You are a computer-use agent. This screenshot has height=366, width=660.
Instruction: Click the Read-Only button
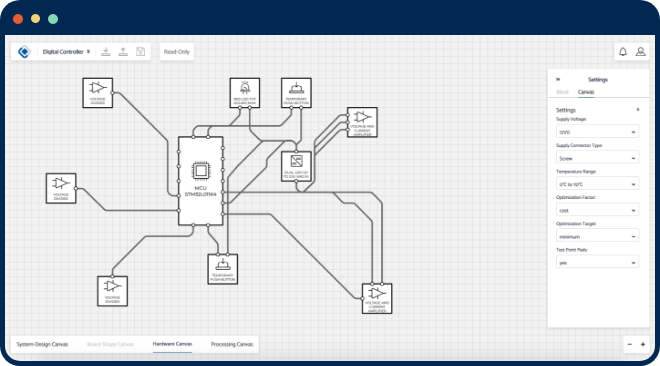tap(177, 52)
